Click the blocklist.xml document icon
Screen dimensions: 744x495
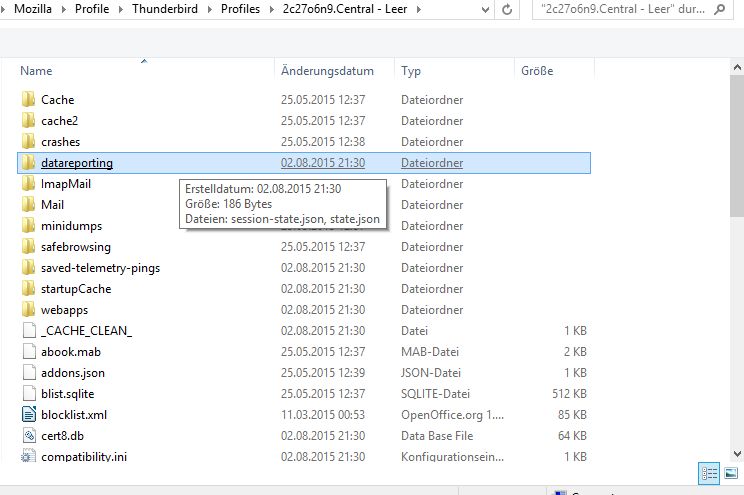[29, 414]
